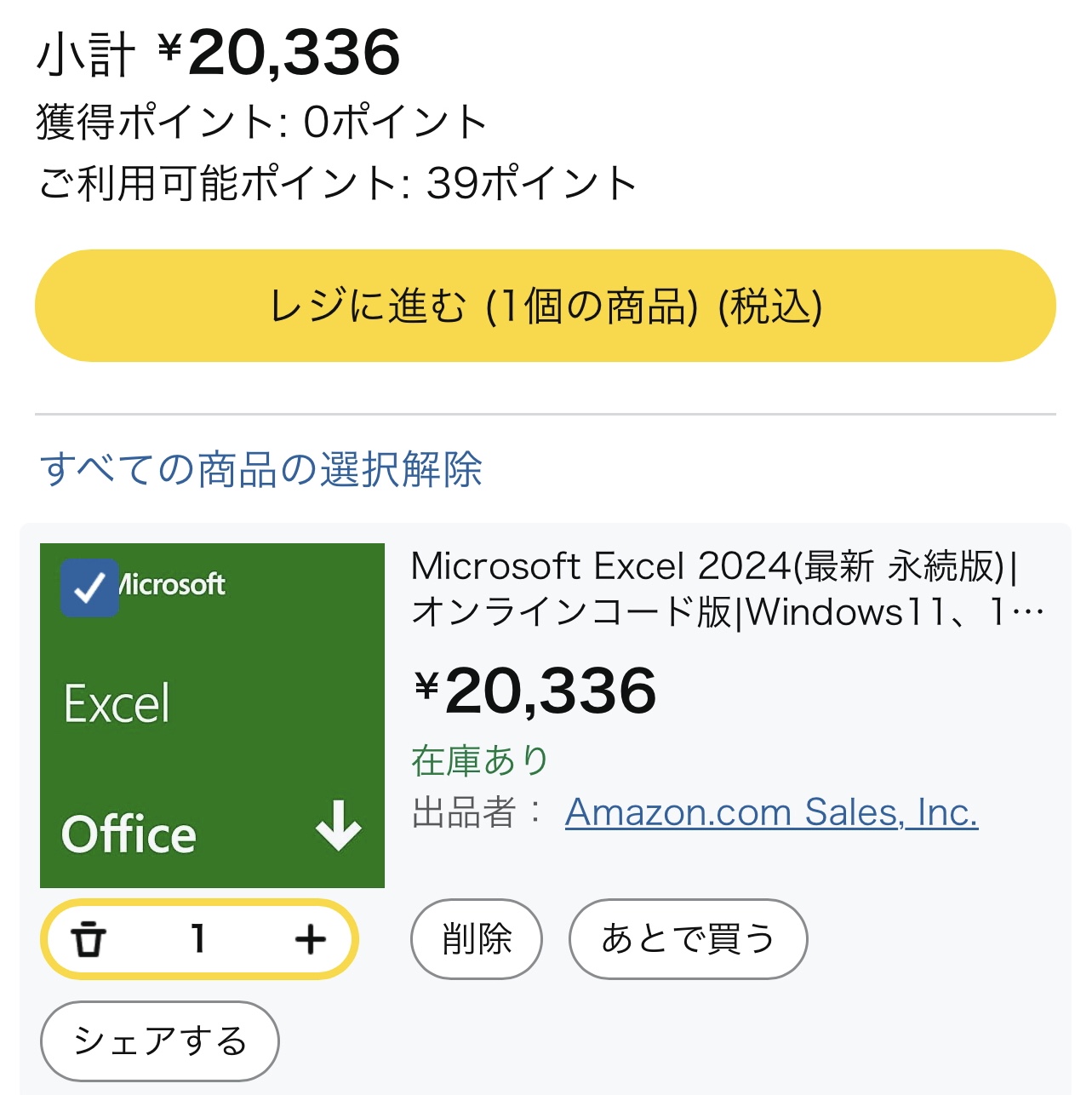Click the item price ¥20,336 beside the thumbnail
Image resolution: width=1092 pixels, height=1095 pixels.
click(x=536, y=691)
